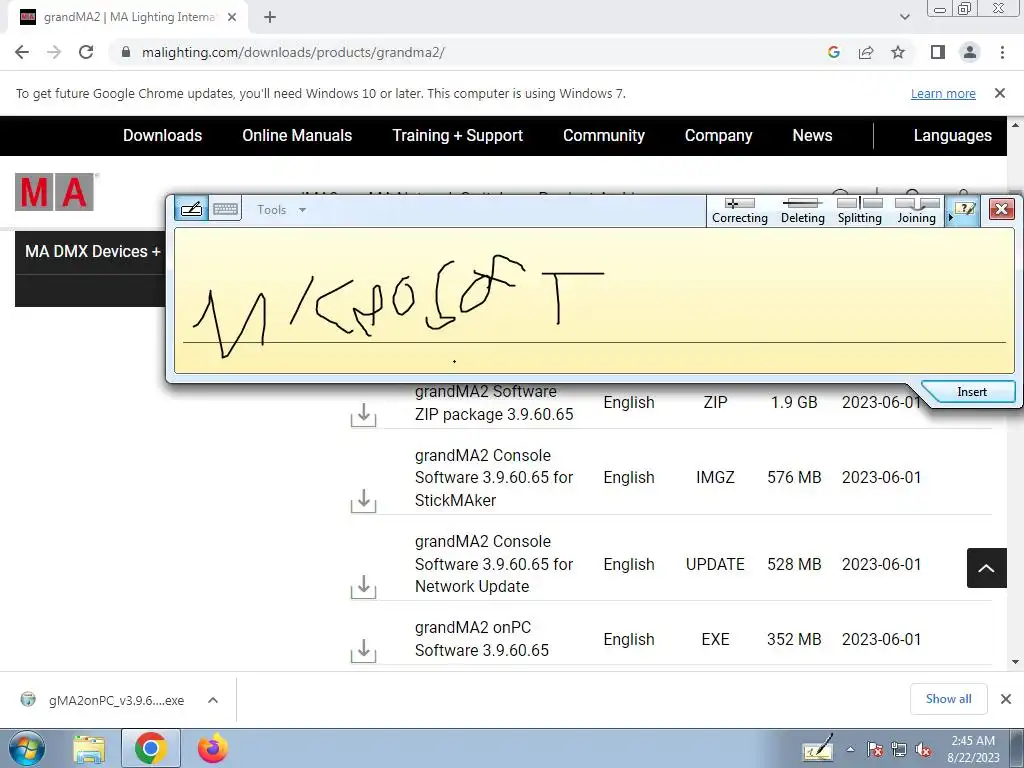Screen dimensions: 1024x768
Task: Open the Company menu
Action: pyautogui.click(x=718, y=135)
